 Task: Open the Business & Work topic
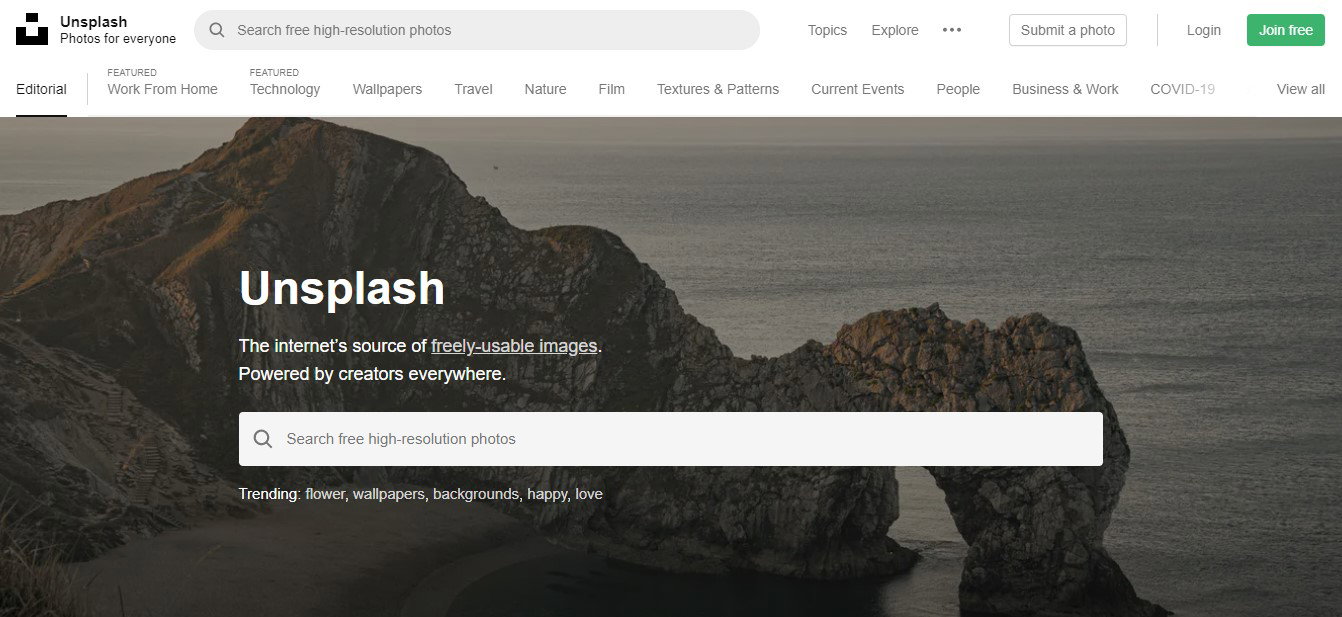pos(1065,89)
